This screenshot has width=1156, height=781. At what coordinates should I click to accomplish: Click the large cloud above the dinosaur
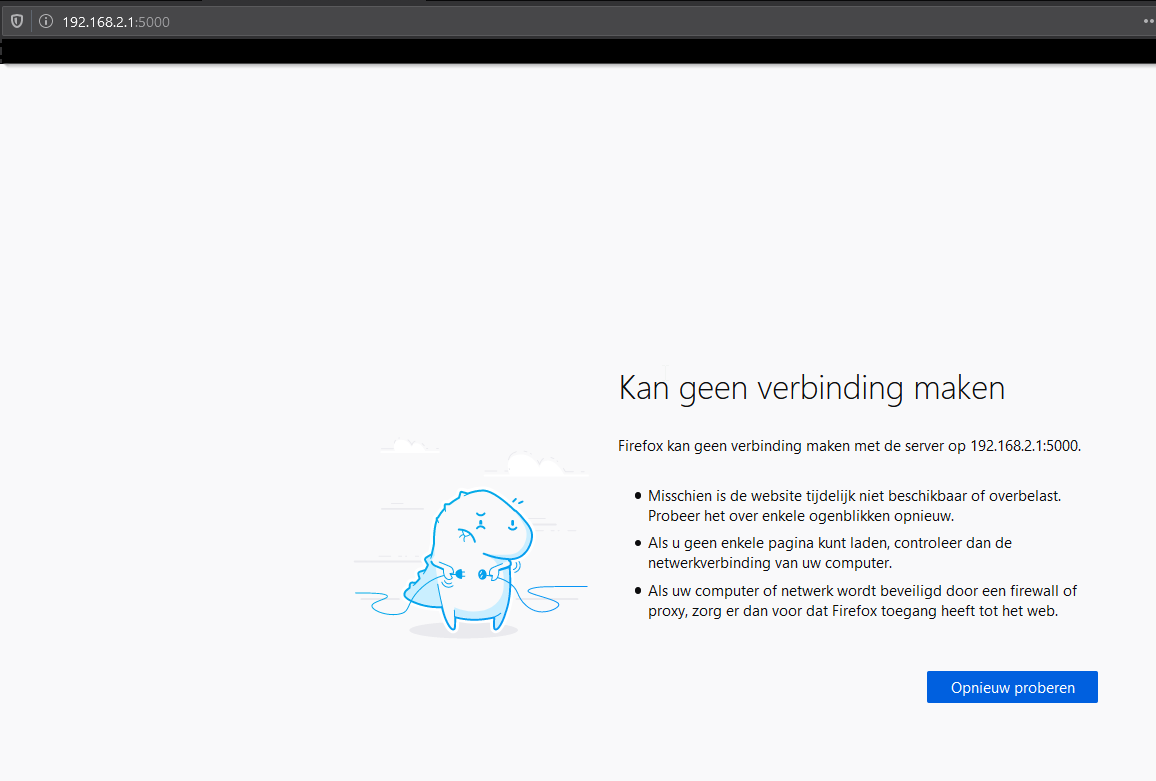point(536,464)
